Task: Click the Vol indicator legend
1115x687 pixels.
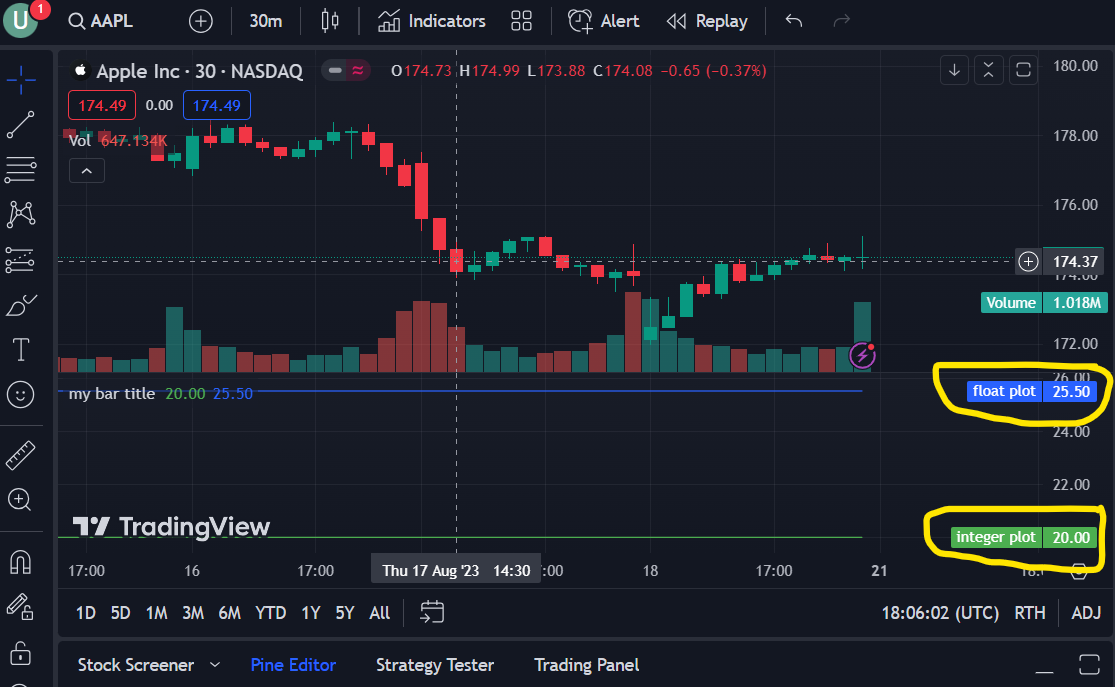Action: [80, 141]
